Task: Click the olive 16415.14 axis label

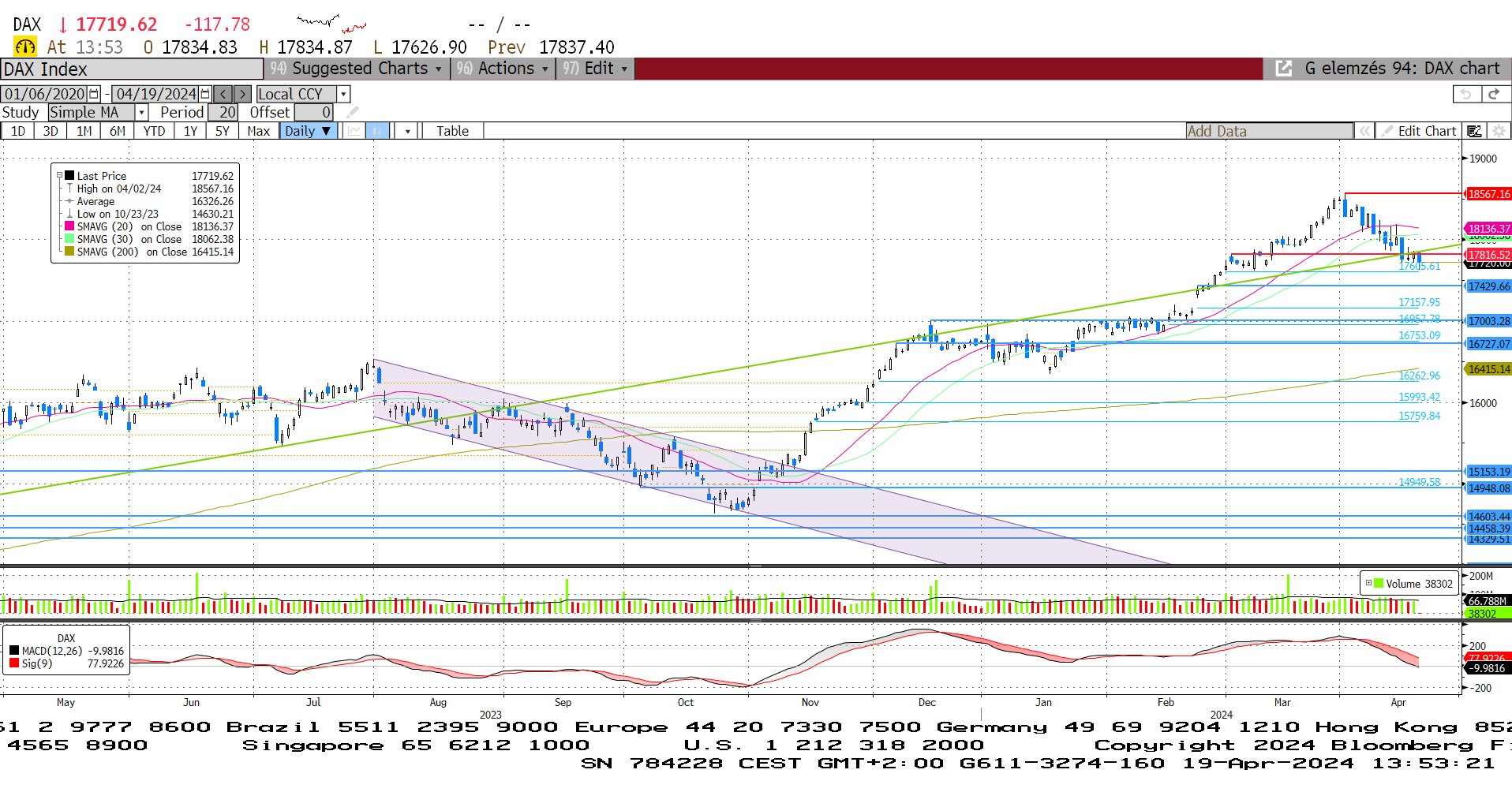Action: click(x=1488, y=369)
